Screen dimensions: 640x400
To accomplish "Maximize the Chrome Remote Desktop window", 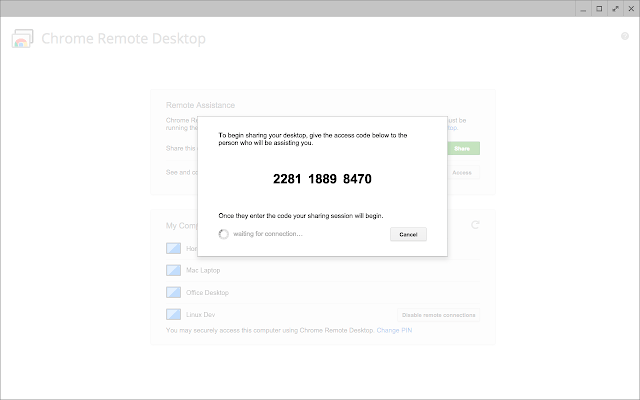I will tap(598, 8).
